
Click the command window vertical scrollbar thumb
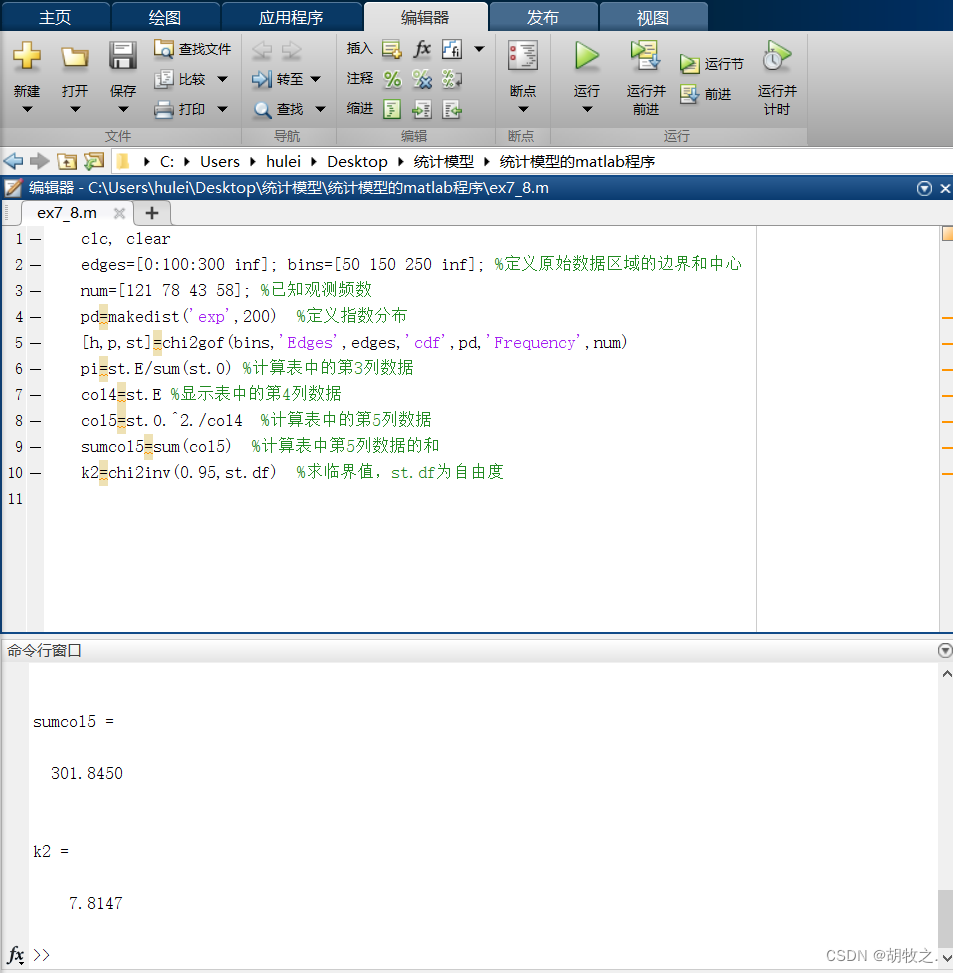point(945,918)
